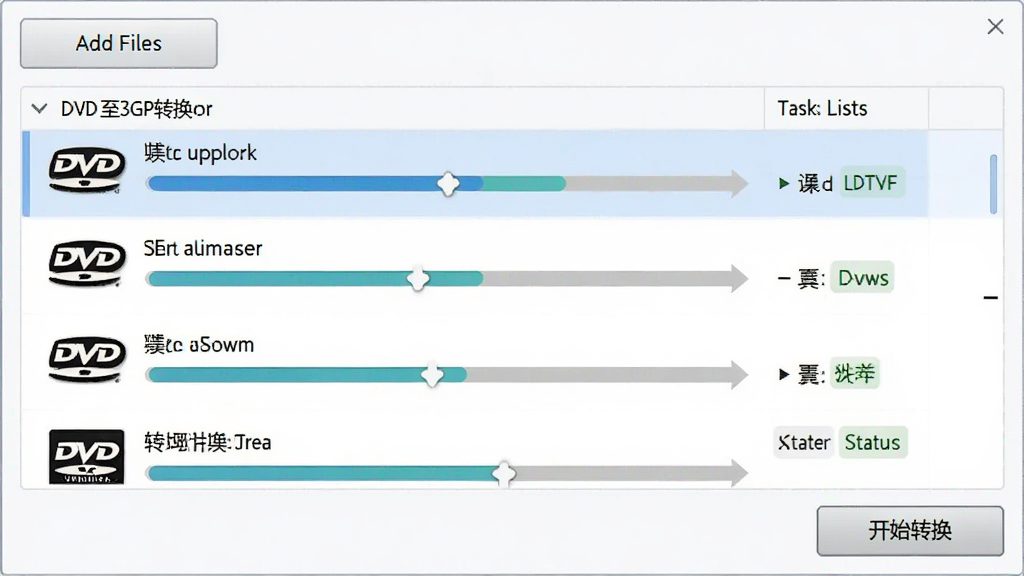
Task: Click the slider handle on upplork progress bar
Action: (448, 184)
